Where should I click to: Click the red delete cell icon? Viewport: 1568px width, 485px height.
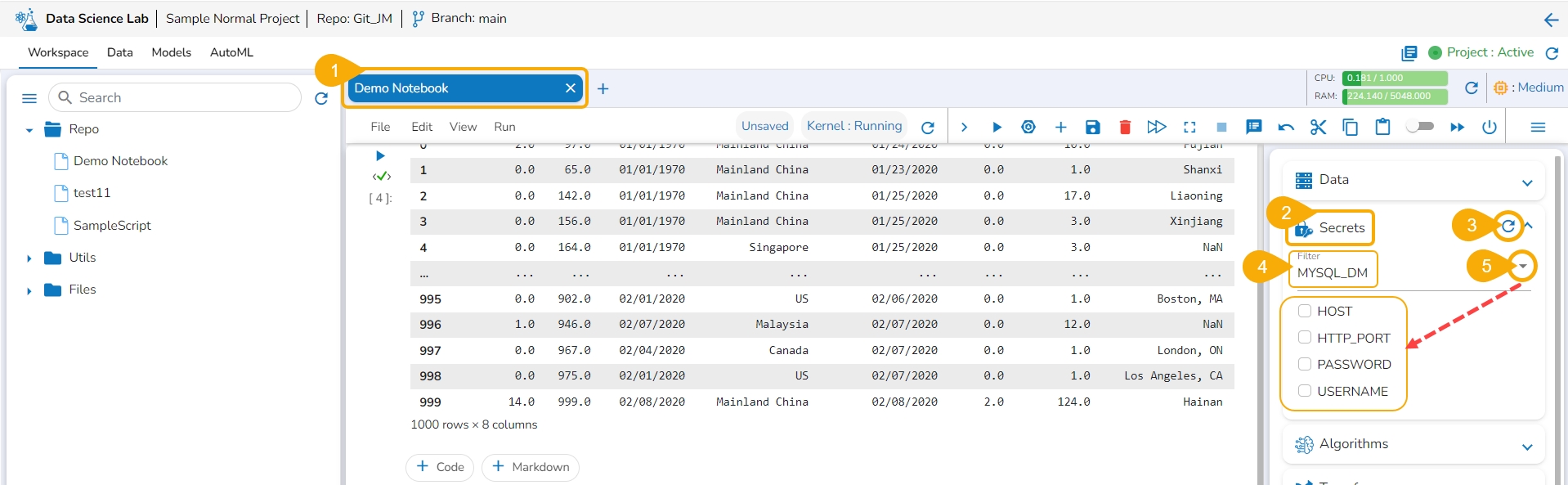pyautogui.click(x=1125, y=127)
